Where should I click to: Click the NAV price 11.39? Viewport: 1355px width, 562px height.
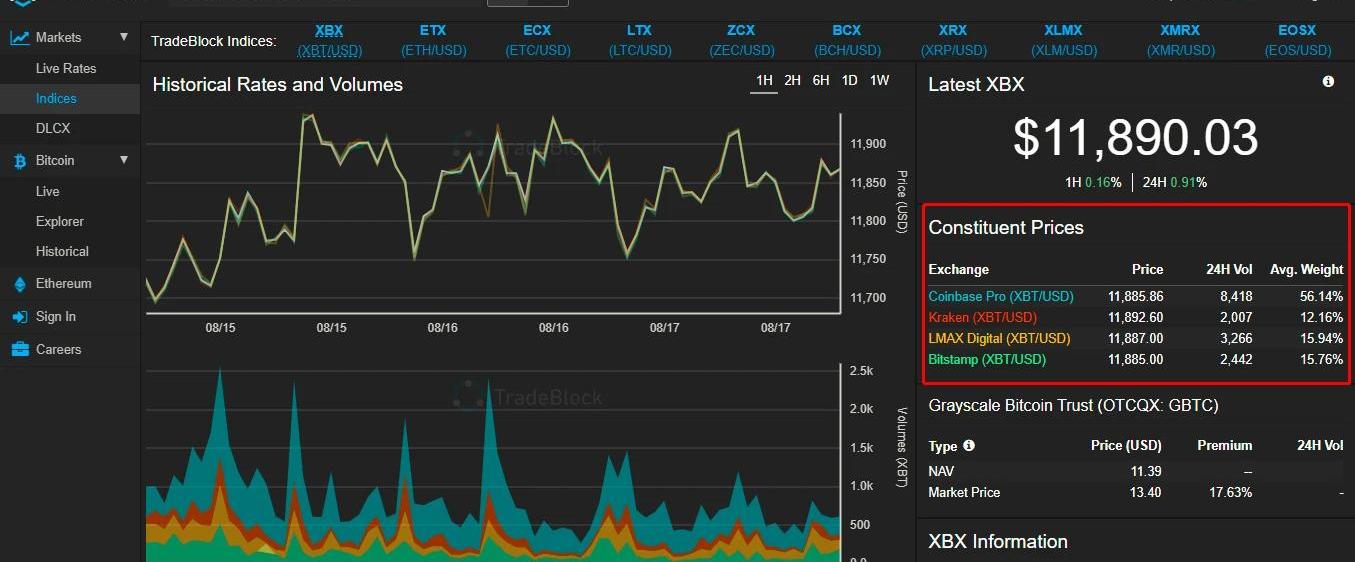click(x=1147, y=472)
